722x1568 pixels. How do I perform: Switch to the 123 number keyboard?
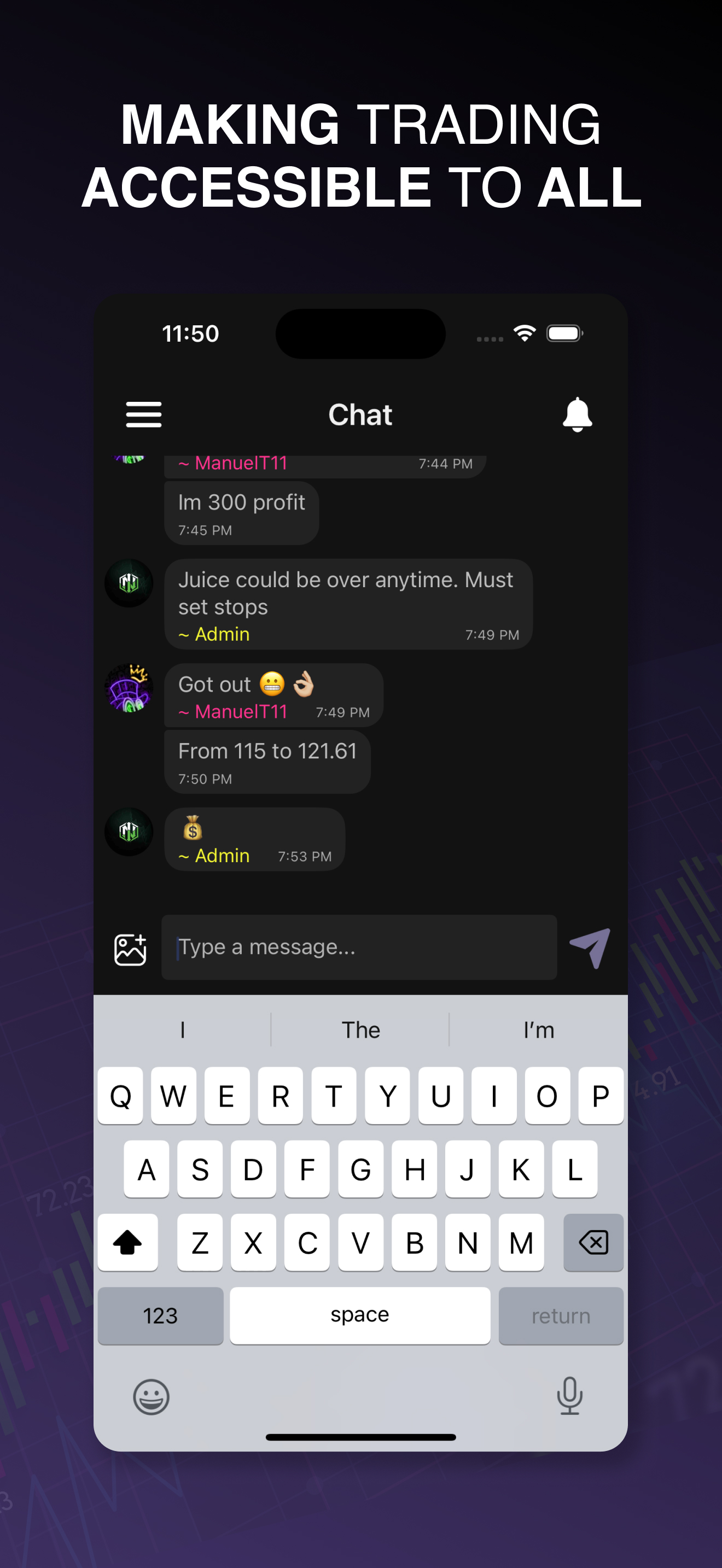coord(161,1315)
